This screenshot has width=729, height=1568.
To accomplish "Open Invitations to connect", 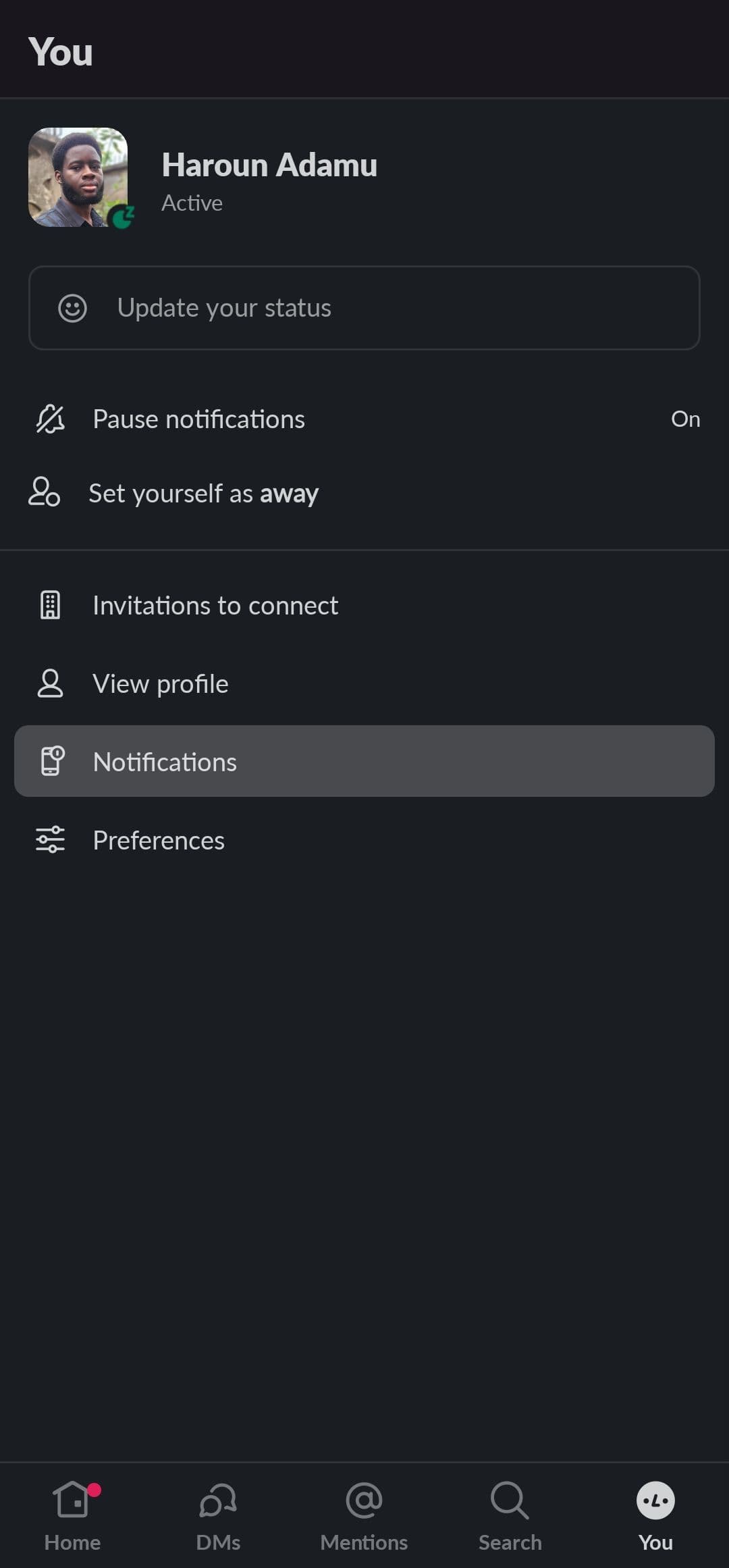I will [215, 606].
